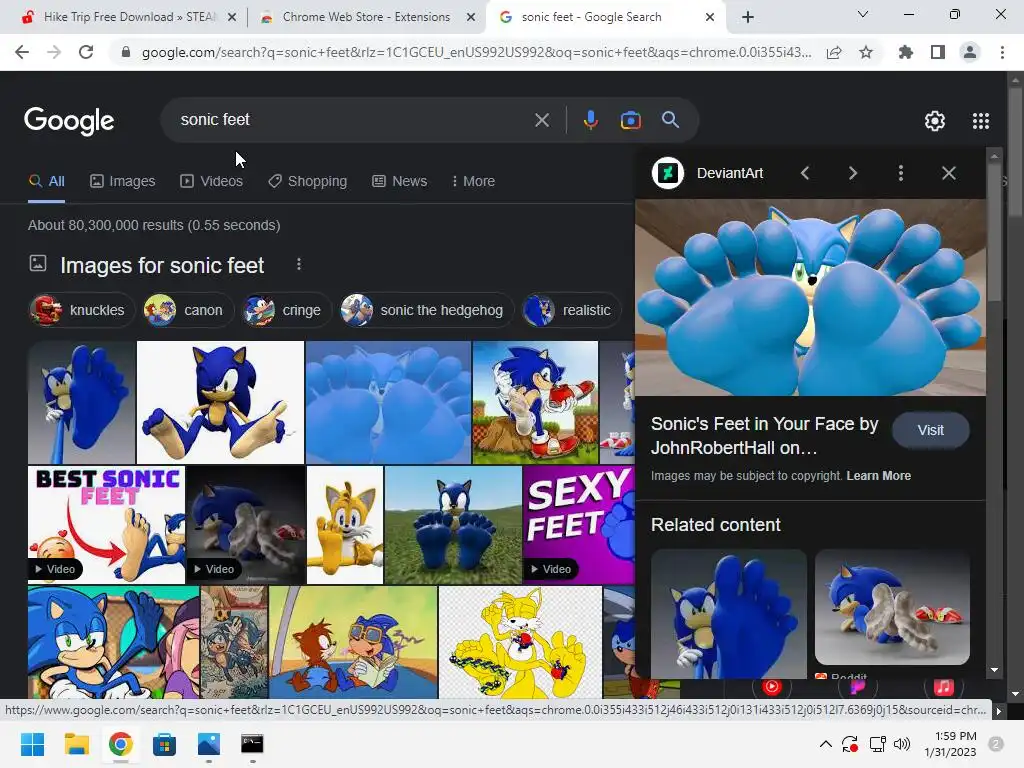Switch to the Videos results tab

point(212,181)
